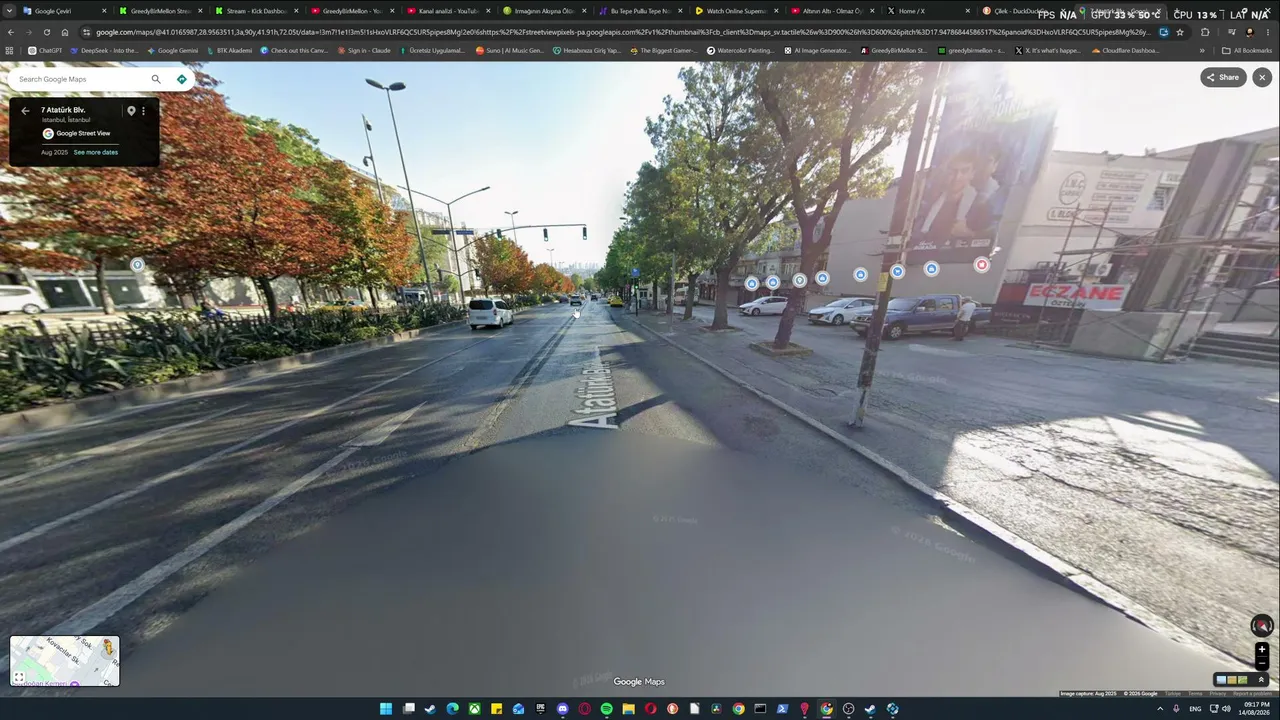Viewport: 1280px width, 720px height.
Task: Reload the page
Action: [47, 32]
